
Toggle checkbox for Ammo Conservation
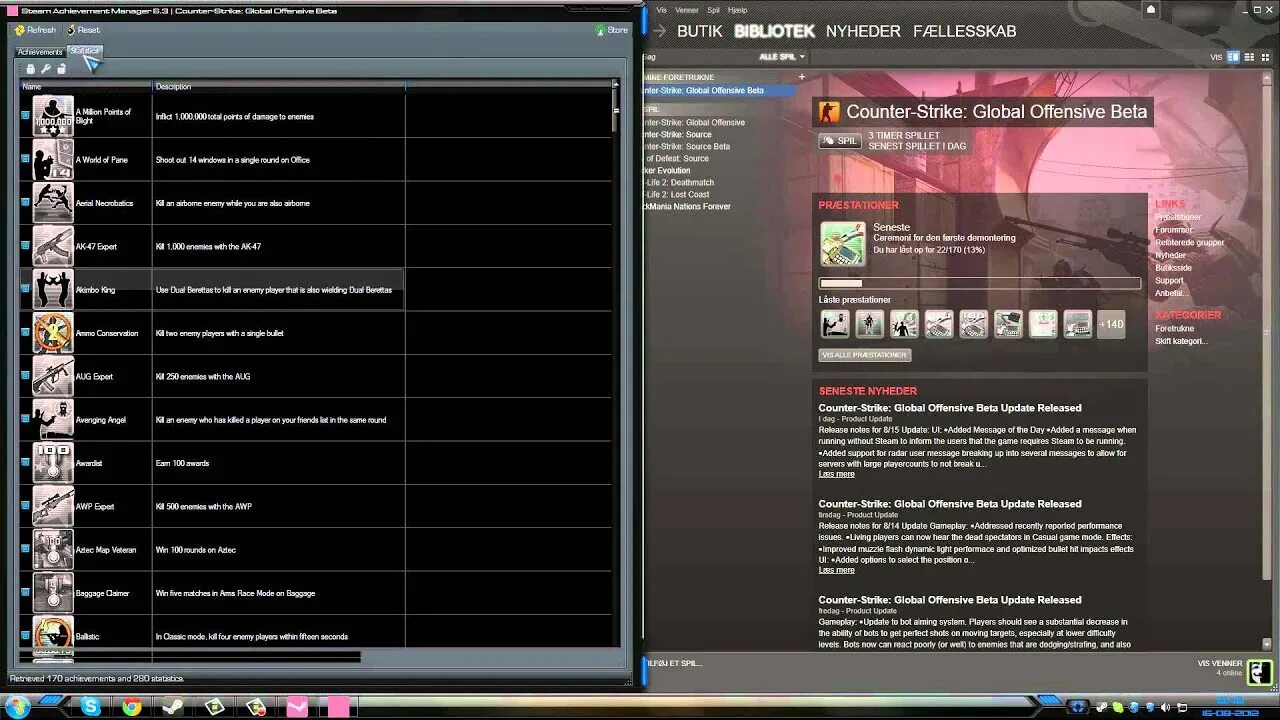point(25,333)
